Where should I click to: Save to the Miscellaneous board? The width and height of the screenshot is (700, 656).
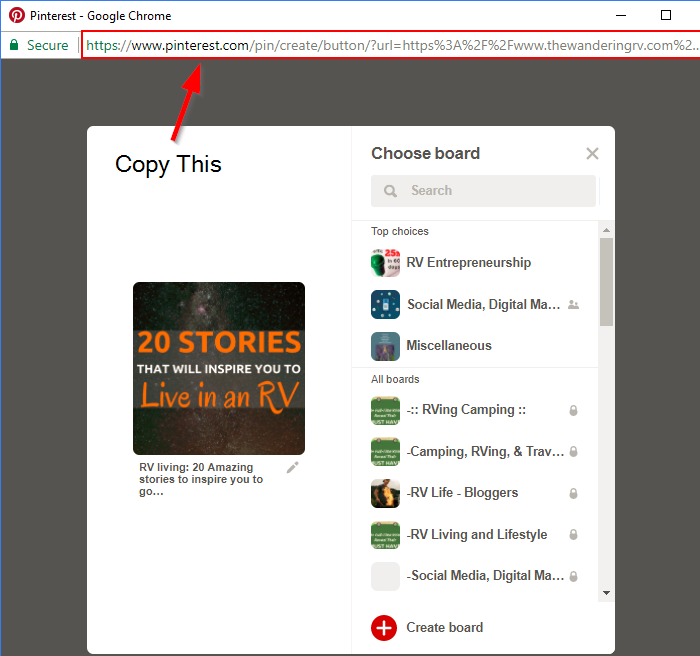click(449, 346)
